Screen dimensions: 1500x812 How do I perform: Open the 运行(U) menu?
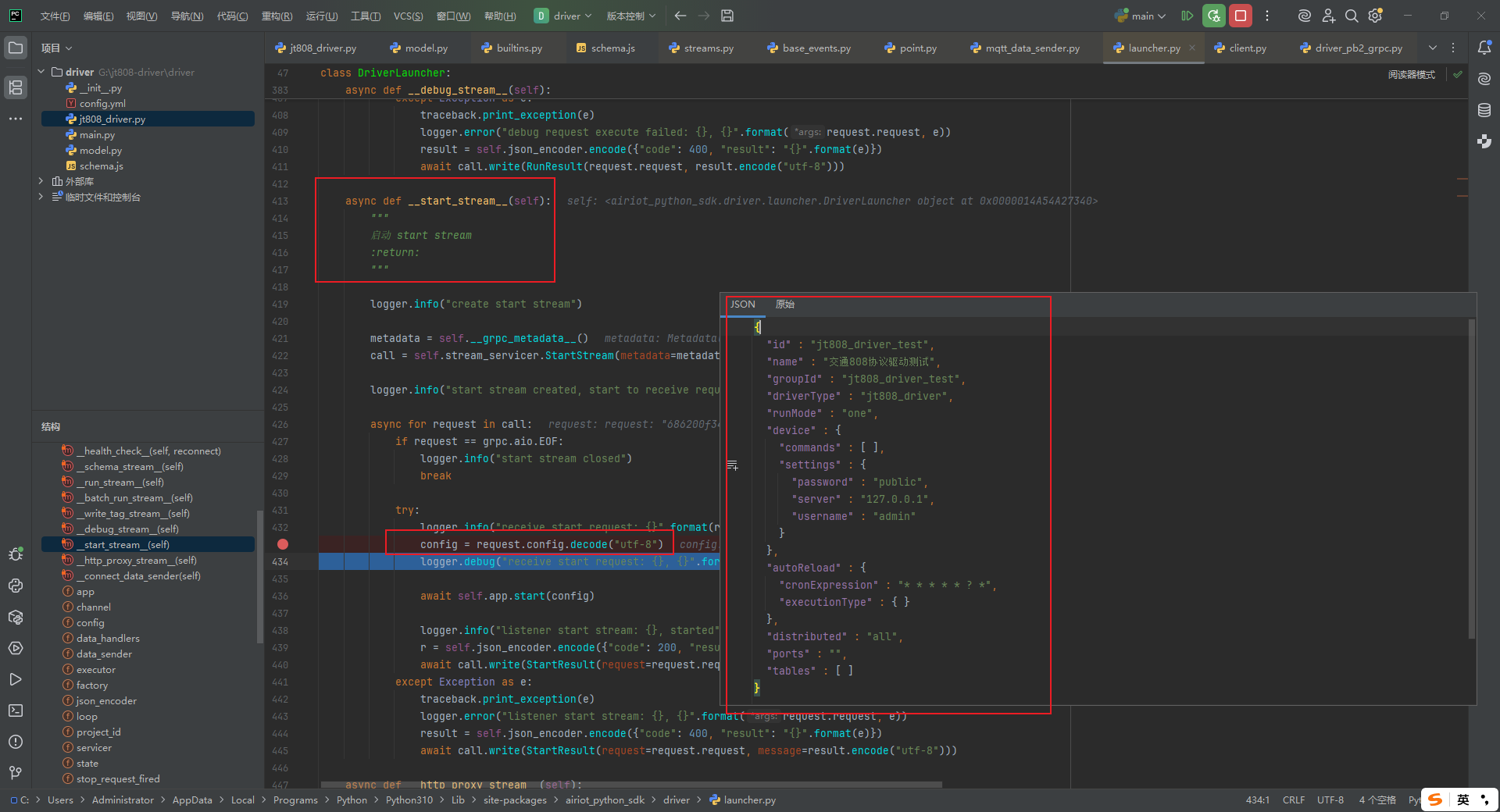tap(322, 16)
